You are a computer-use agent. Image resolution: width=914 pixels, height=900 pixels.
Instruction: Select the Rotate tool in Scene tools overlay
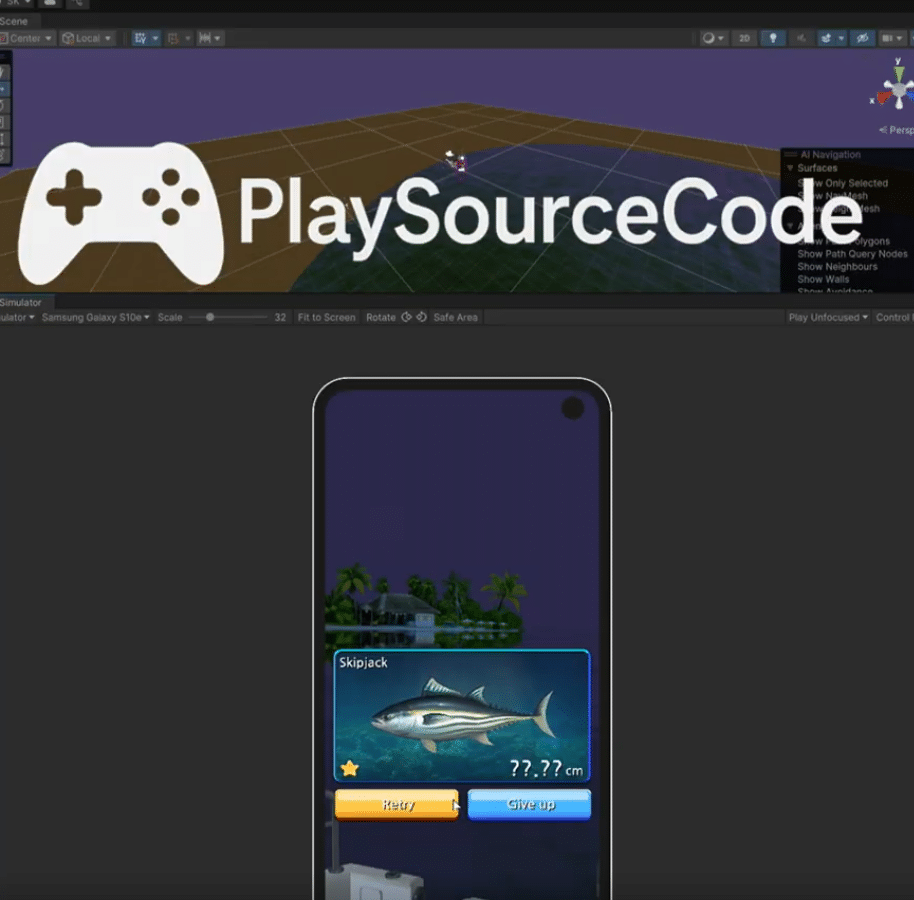tap(3, 106)
